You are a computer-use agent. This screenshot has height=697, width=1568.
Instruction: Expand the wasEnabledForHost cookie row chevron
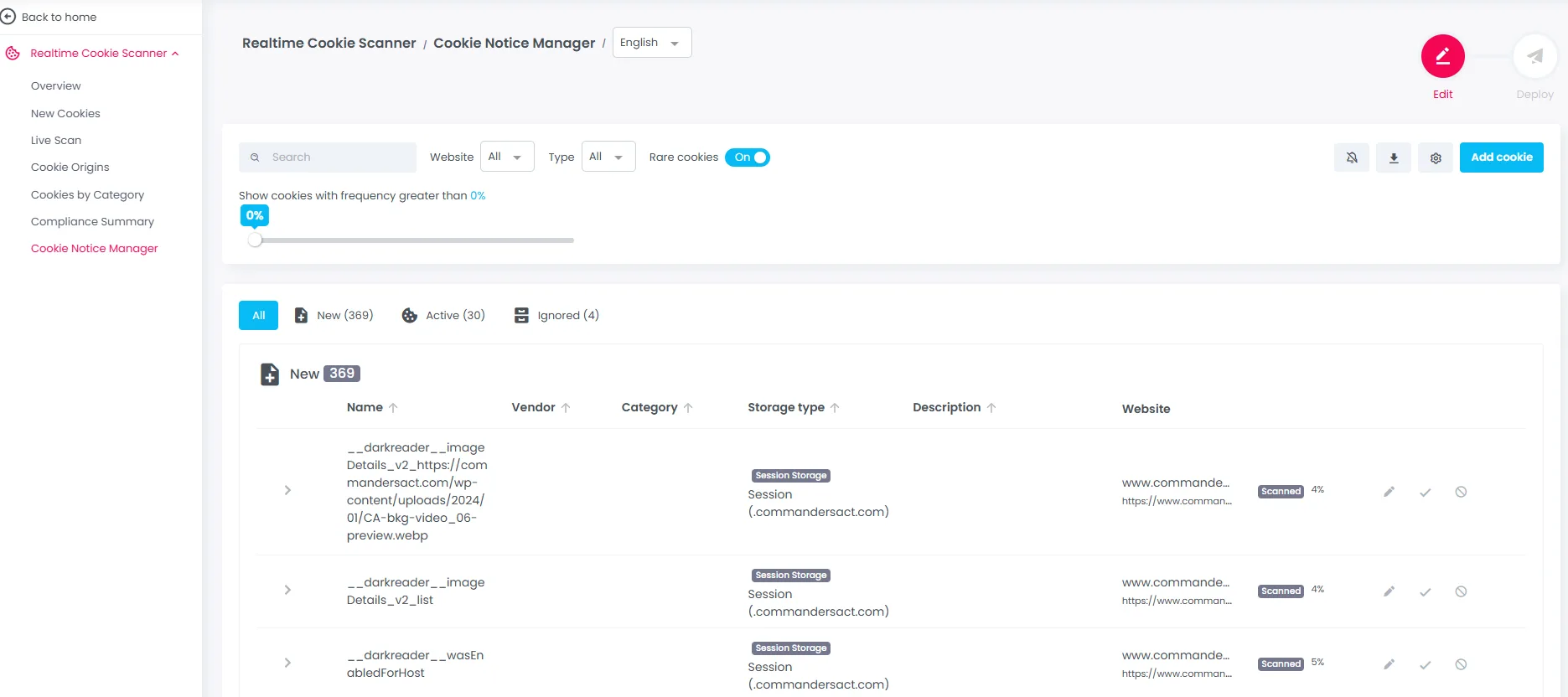tap(287, 663)
